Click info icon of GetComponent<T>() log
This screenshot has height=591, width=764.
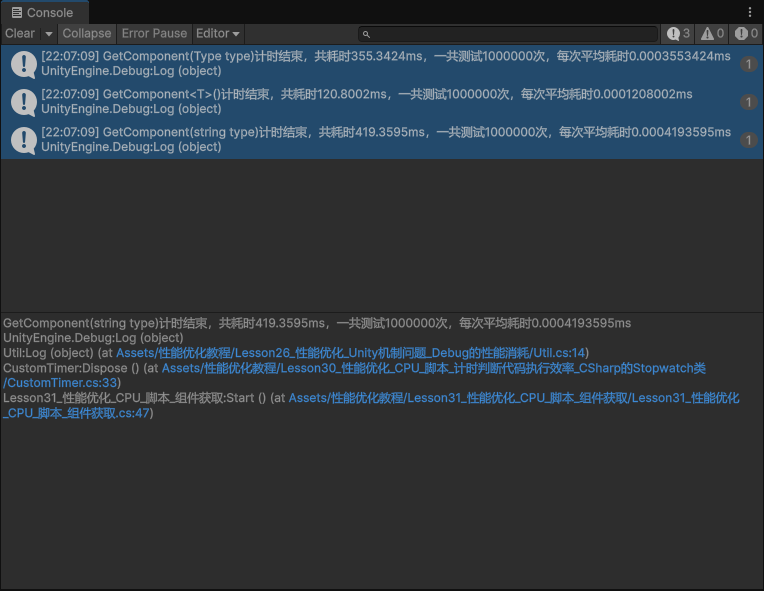click(24, 102)
